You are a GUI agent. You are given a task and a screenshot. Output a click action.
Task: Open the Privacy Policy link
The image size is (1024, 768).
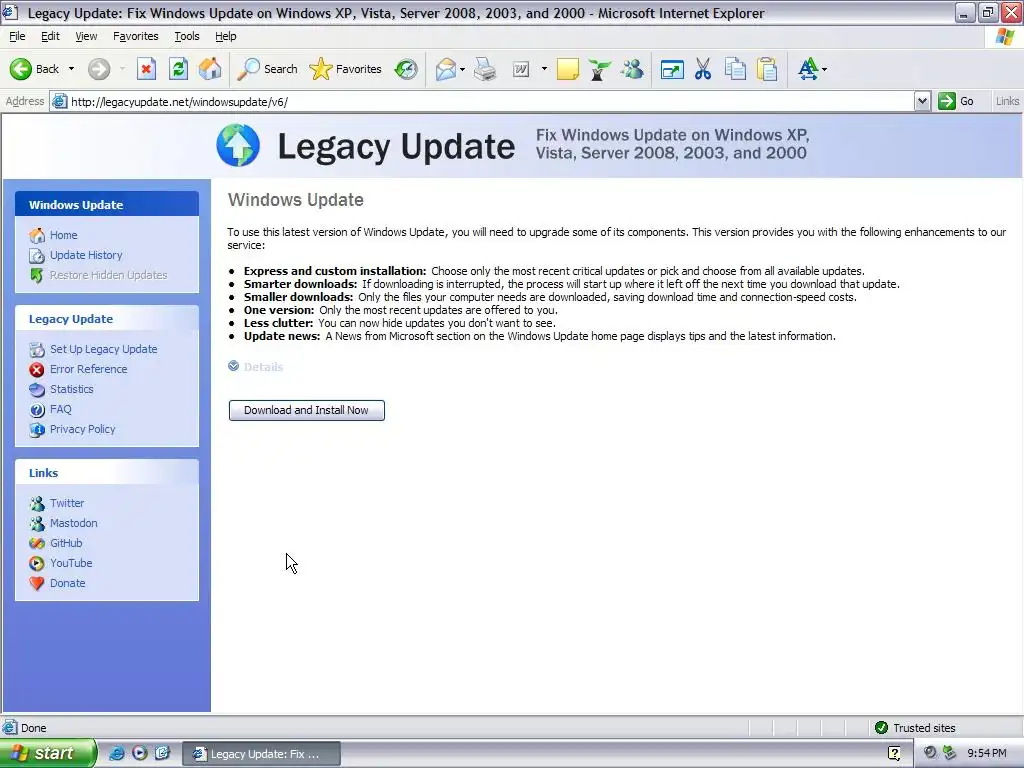pos(82,429)
